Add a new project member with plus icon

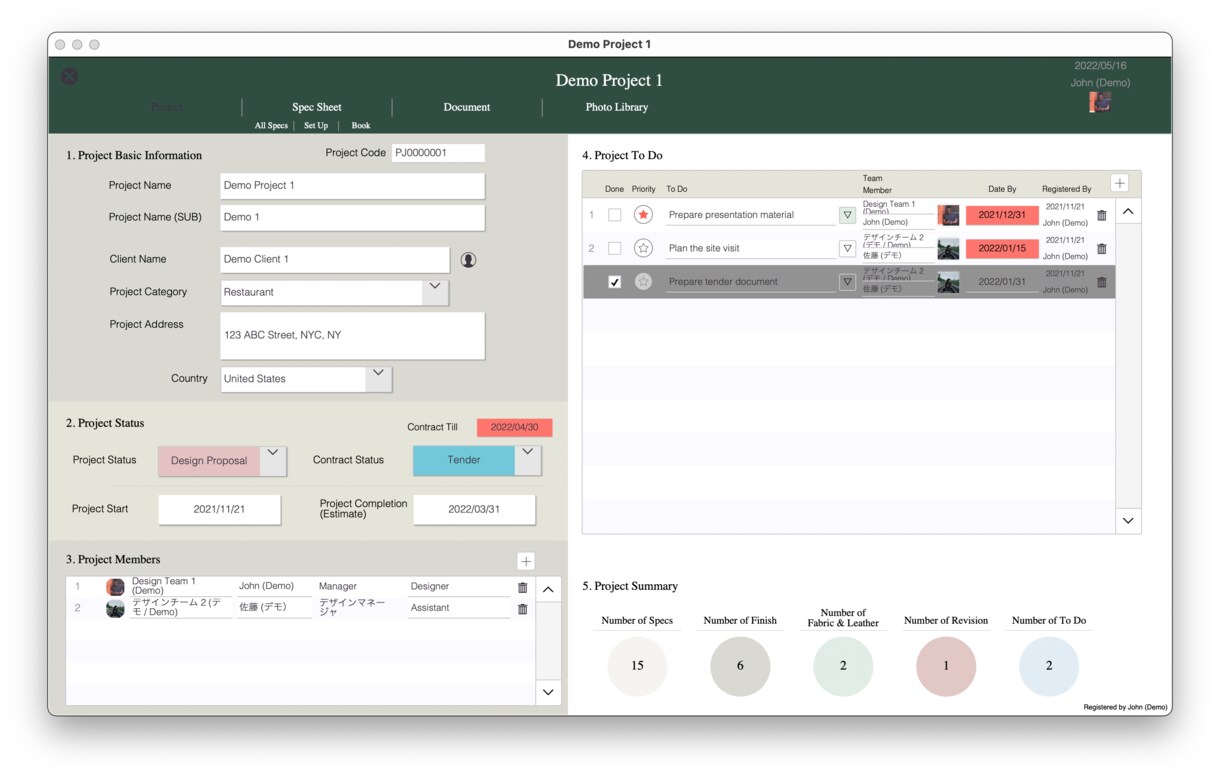pyautogui.click(x=526, y=561)
